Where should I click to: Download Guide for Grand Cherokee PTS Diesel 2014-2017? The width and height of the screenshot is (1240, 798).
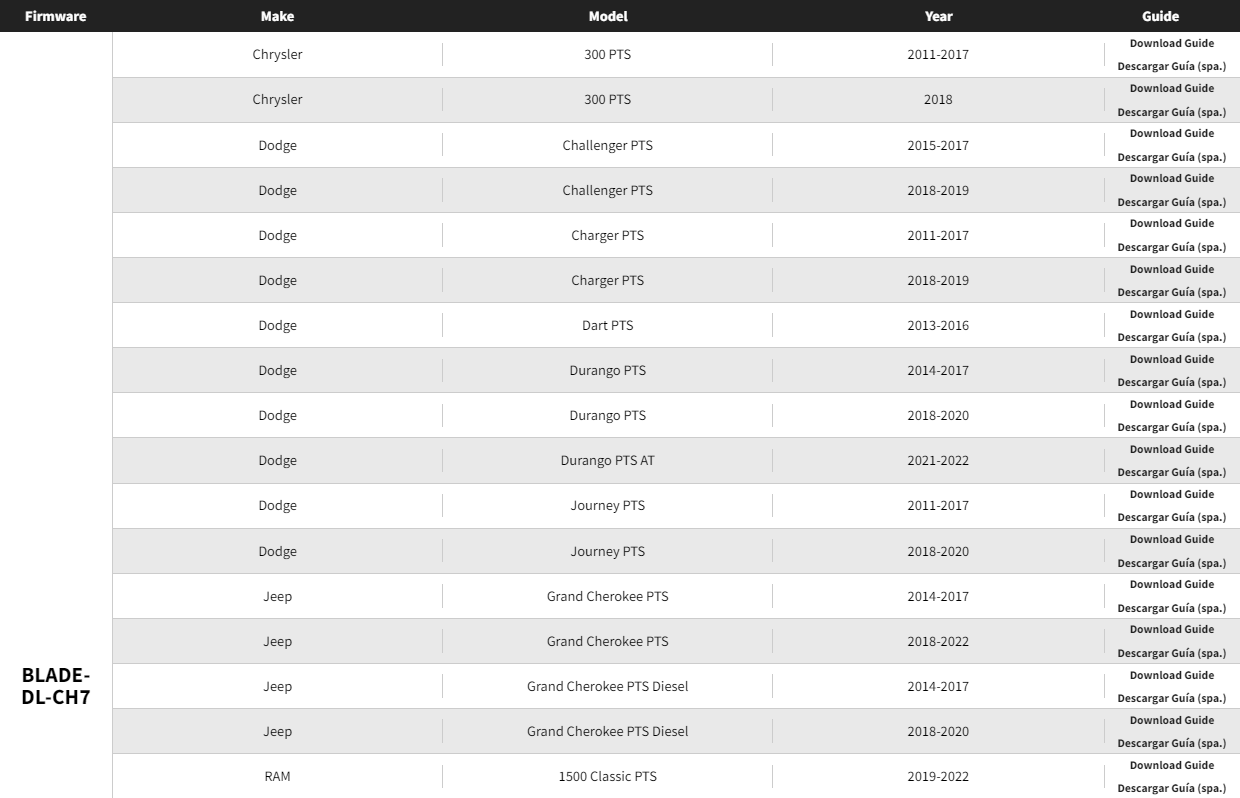coord(1171,675)
